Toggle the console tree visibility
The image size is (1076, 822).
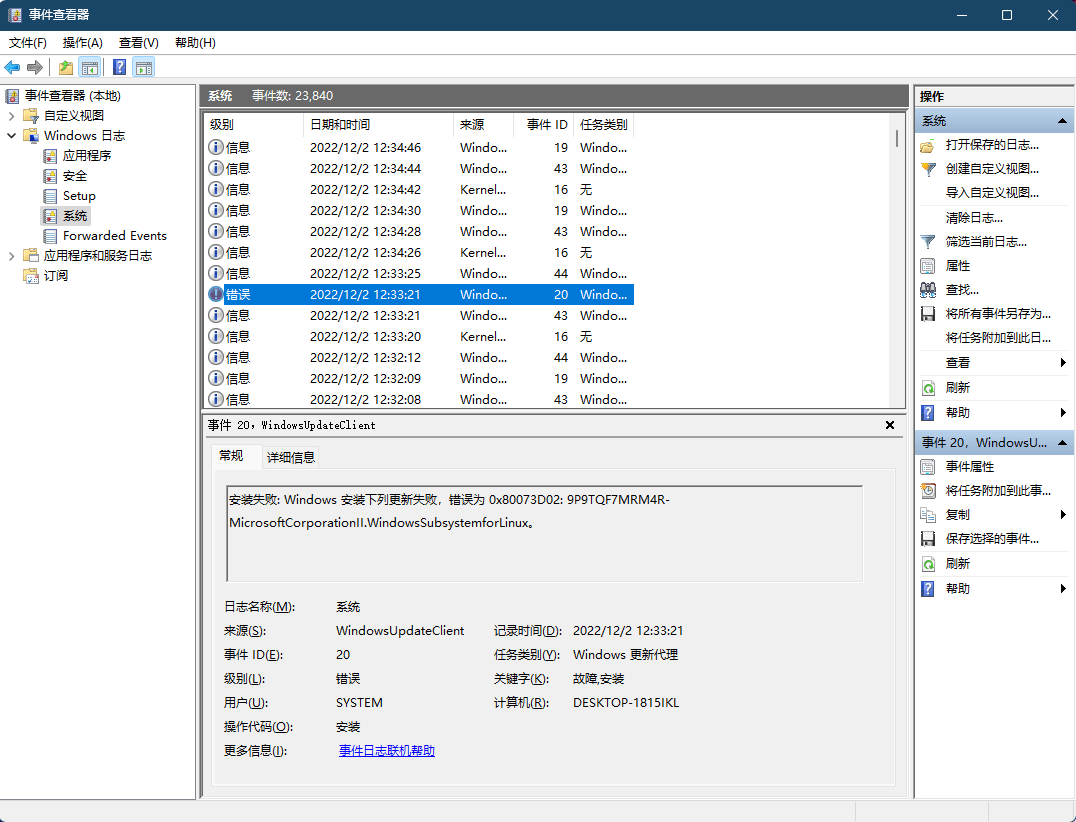pos(91,66)
